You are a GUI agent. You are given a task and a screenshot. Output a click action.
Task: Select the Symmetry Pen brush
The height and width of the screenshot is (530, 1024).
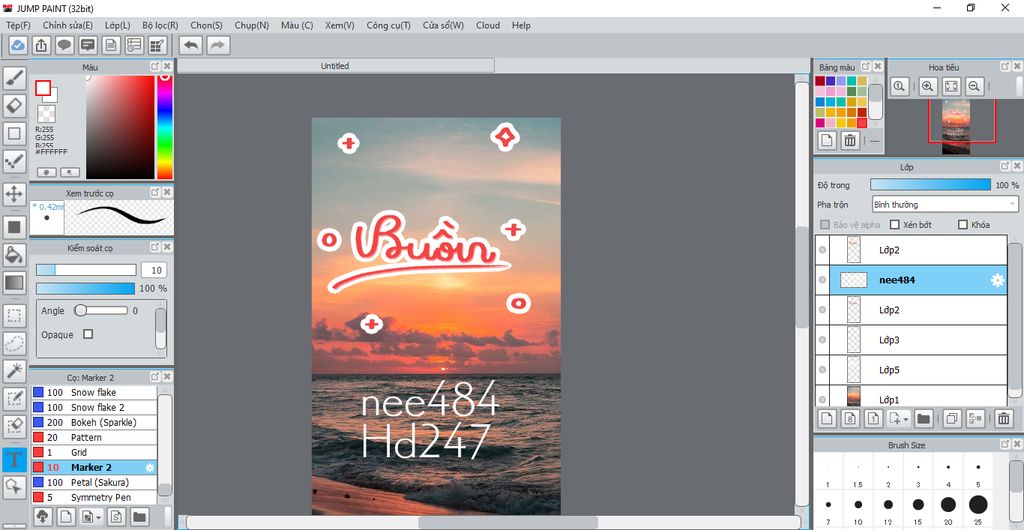[x=94, y=497]
